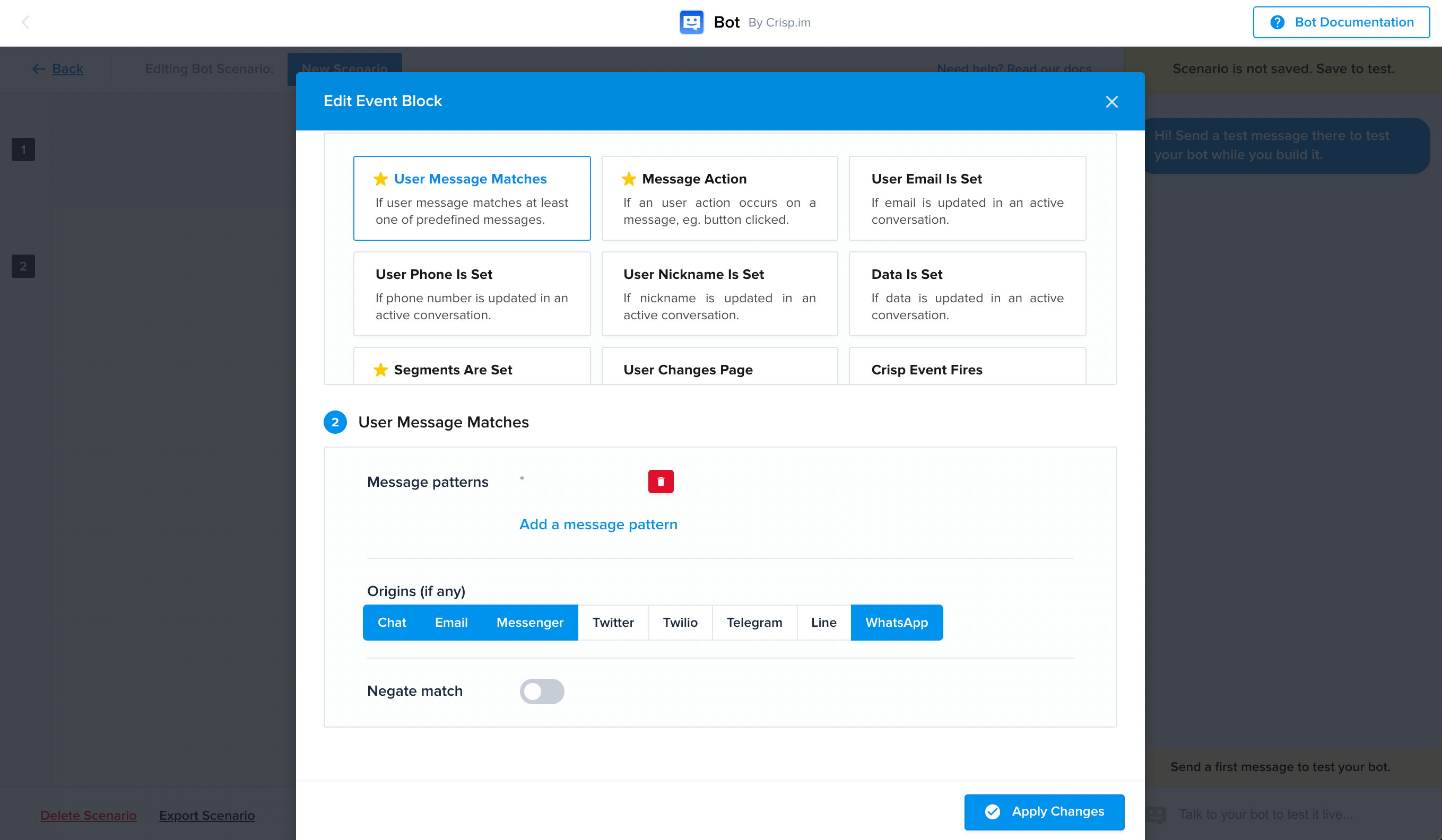Close the Edit Event Block dialog
The image size is (1442, 840).
pyautogui.click(x=1111, y=102)
